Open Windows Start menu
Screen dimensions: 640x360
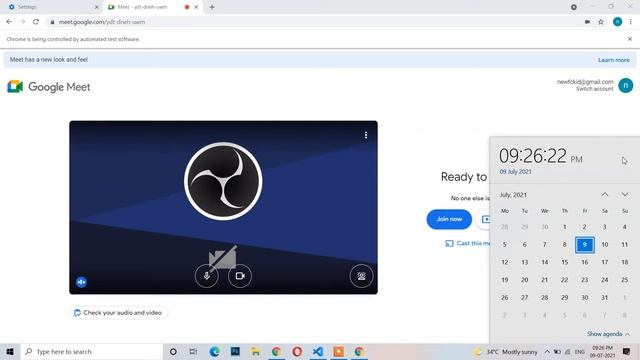[x=10, y=351]
